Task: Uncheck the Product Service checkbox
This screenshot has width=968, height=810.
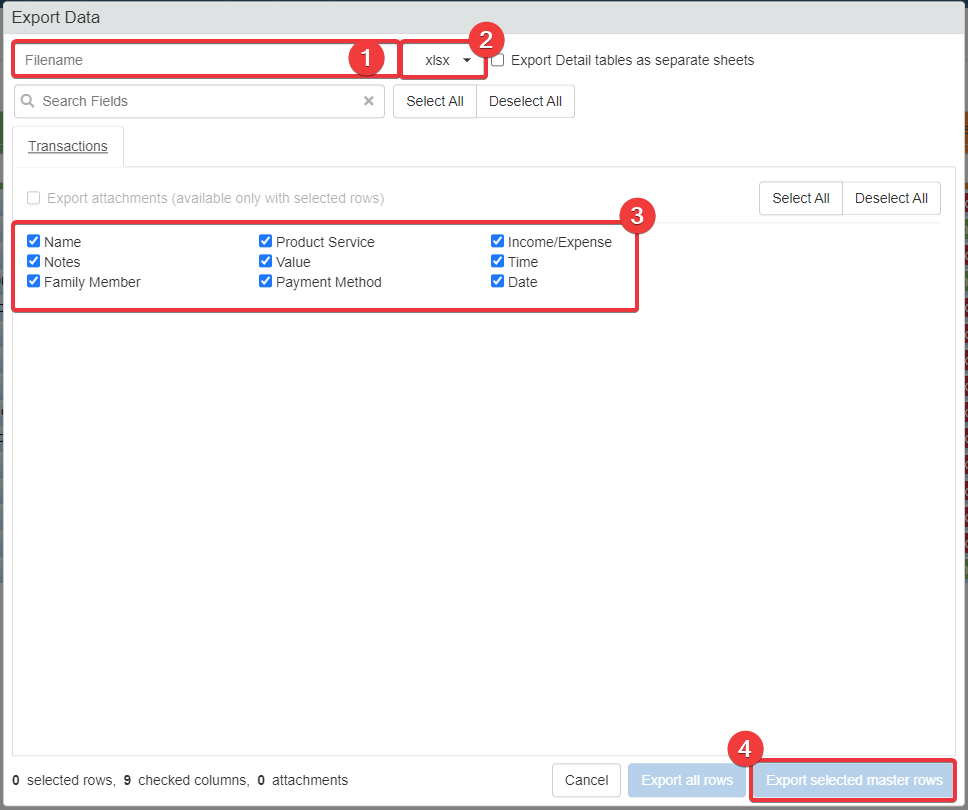Action: click(x=266, y=241)
